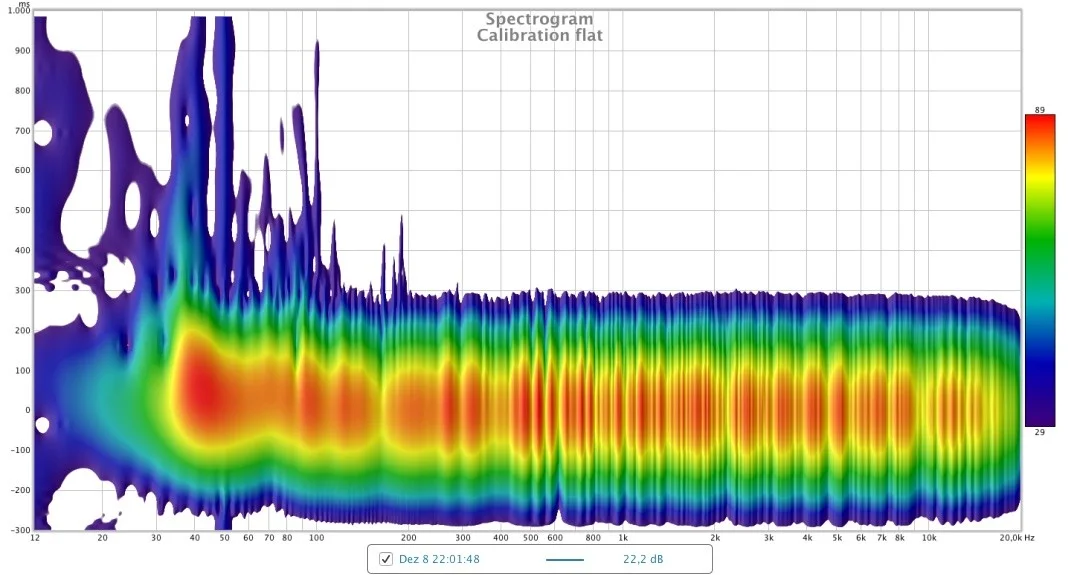Click the trace line sample in legend
Viewport: 1080px width, 575px height.
click(565, 560)
